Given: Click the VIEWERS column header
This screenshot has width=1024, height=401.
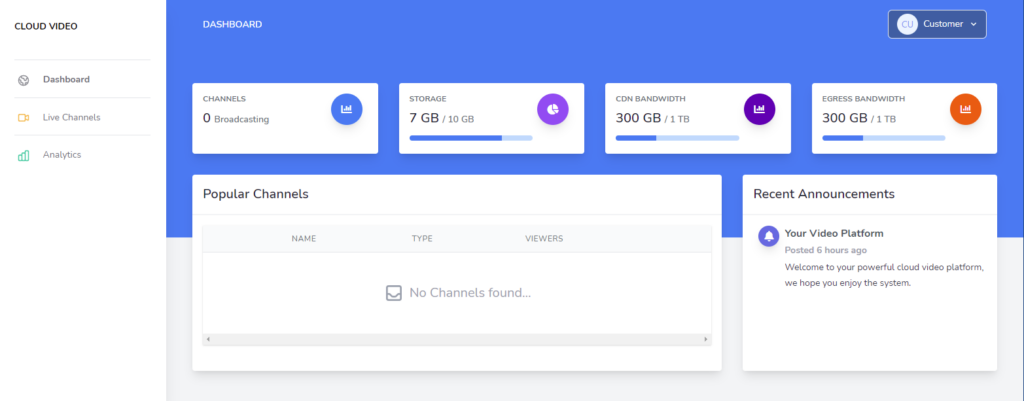Looking at the screenshot, I should (x=544, y=239).
